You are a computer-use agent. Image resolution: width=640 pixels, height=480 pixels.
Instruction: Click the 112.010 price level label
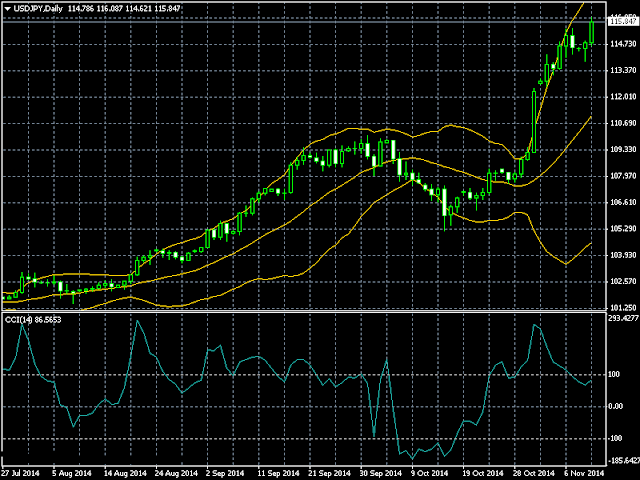623,97
